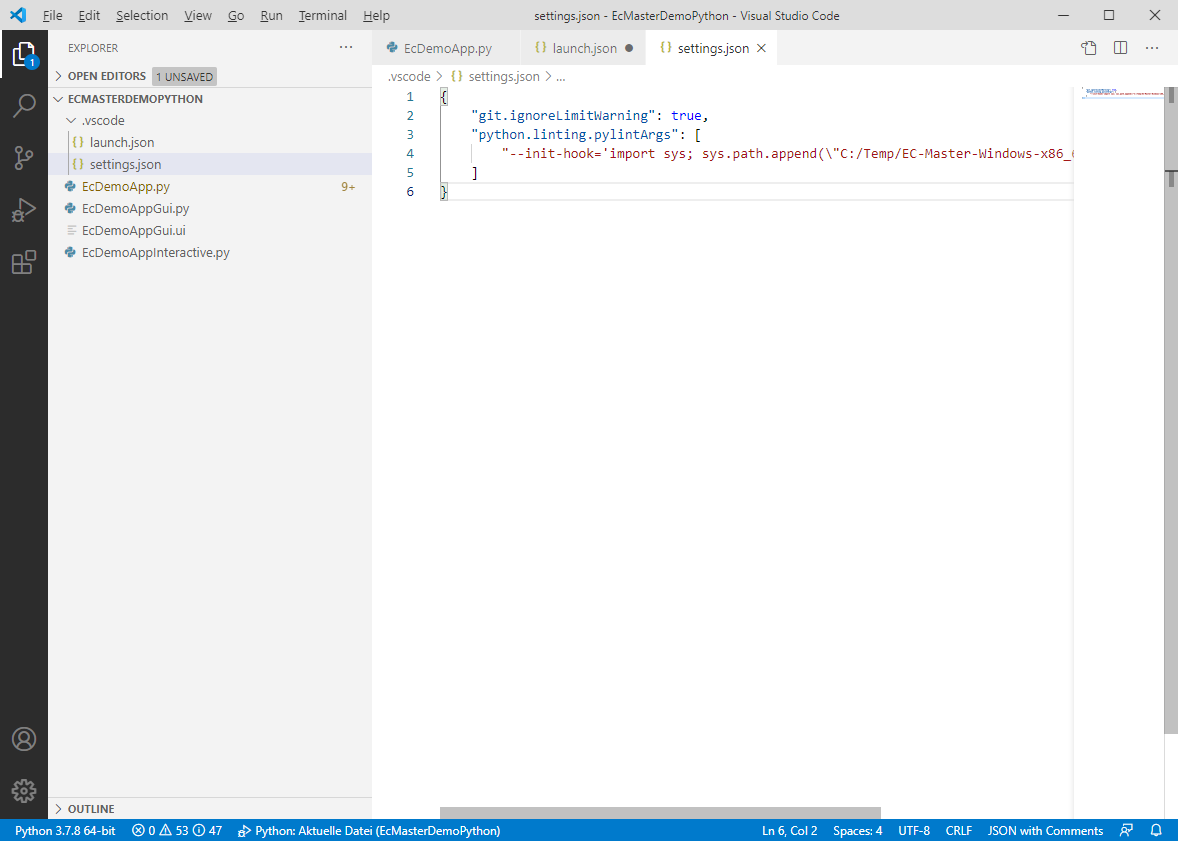
Task: Click the Accounts icon
Action: click(x=24, y=739)
